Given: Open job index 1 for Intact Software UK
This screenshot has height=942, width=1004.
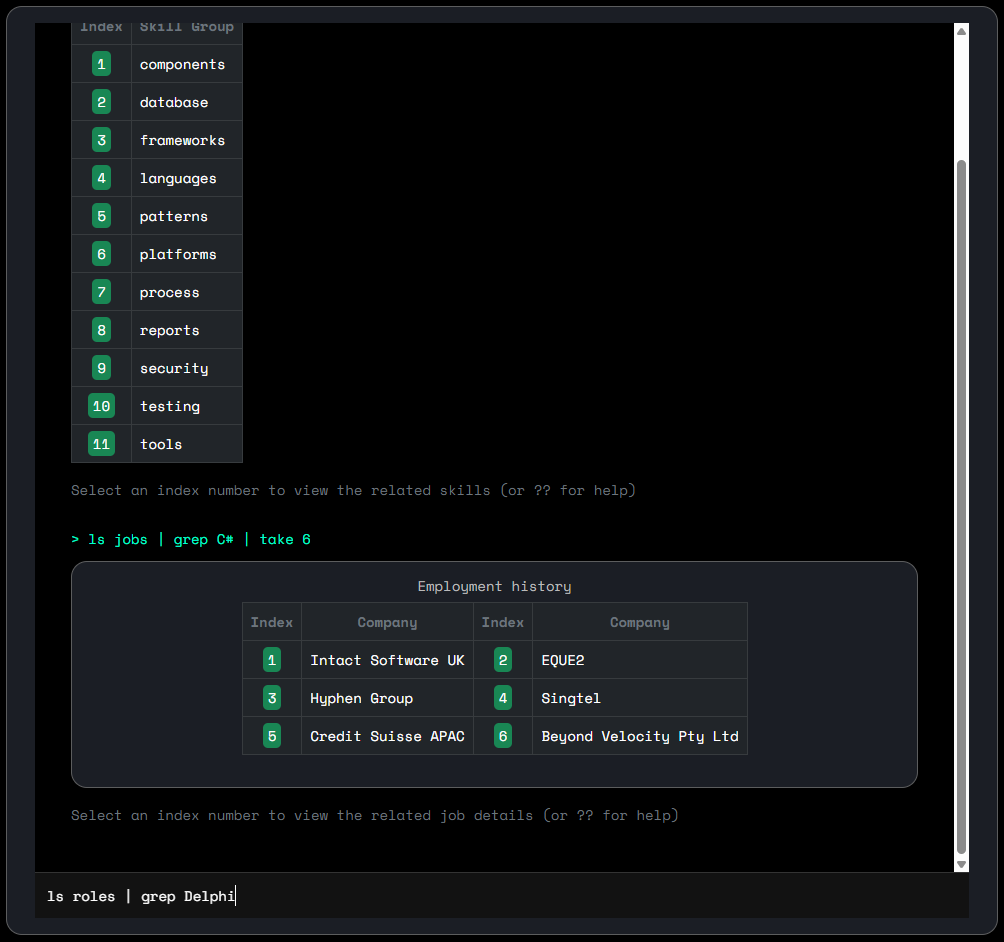Looking at the screenshot, I should pos(272,660).
